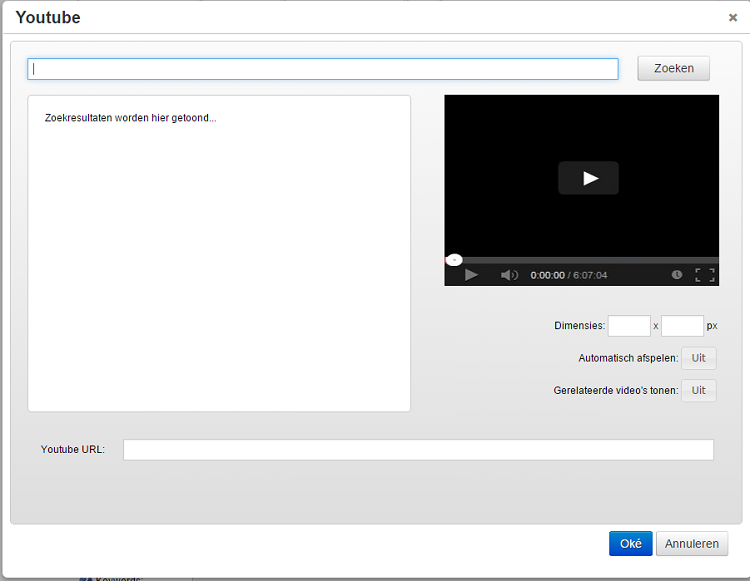Click the Annuleren cancel button
The width and height of the screenshot is (750, 581).
pos(692,544)
